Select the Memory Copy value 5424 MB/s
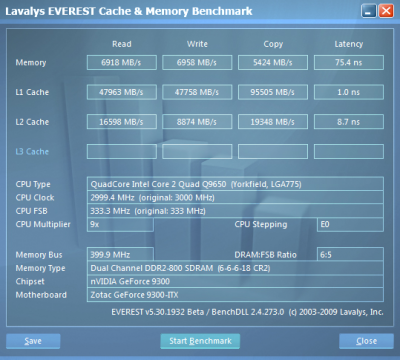This screenshot has height=360, width=400. [273, 62]
